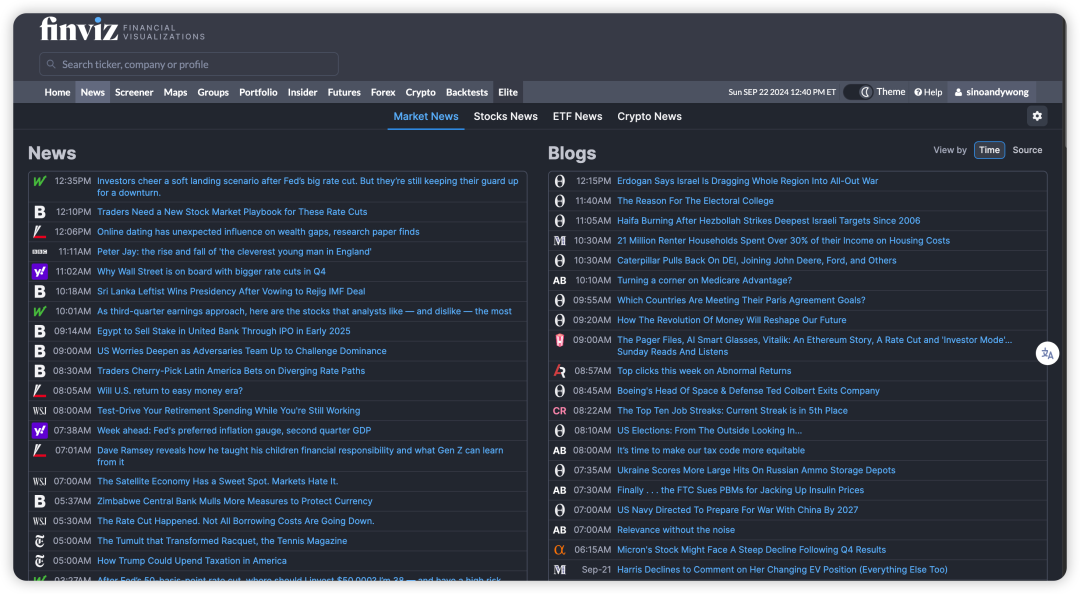The width and height of the screenshot is (1080, 594).
Task: Click MarketWatch icon beside 'Investors cheer a soft landing'
Action: (x=40, y=181)
